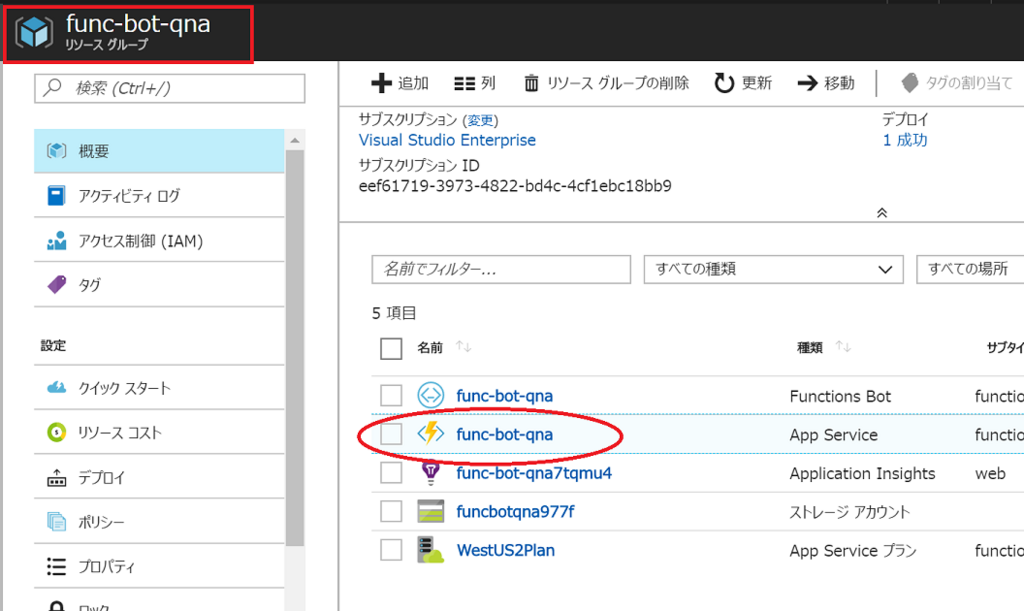Click the 名前でフィルター input field
Image resolution: width=1024 pixels, height=611 pixels.
[x=501, y=269]
